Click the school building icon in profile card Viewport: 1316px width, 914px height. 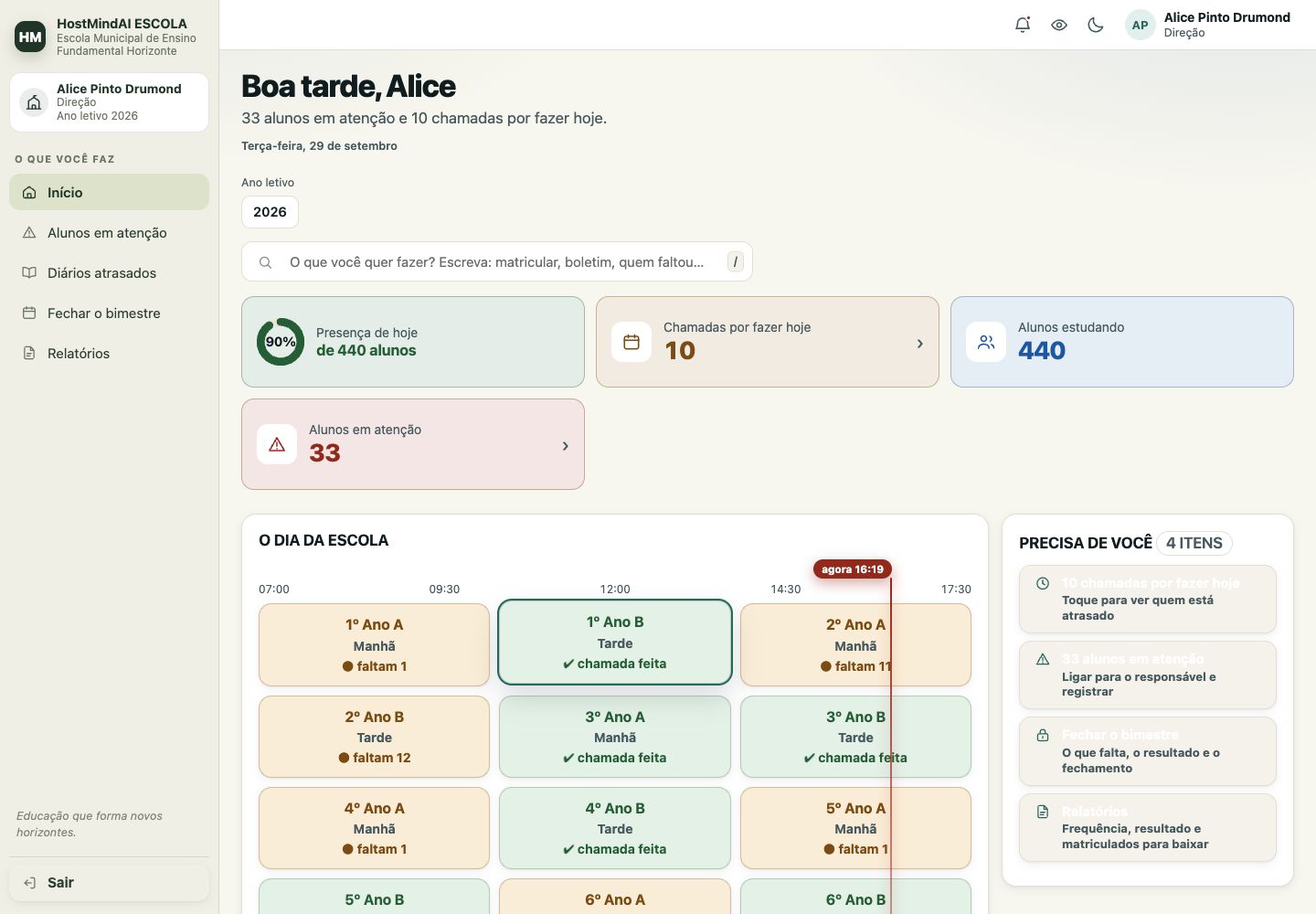coord(34,102)
